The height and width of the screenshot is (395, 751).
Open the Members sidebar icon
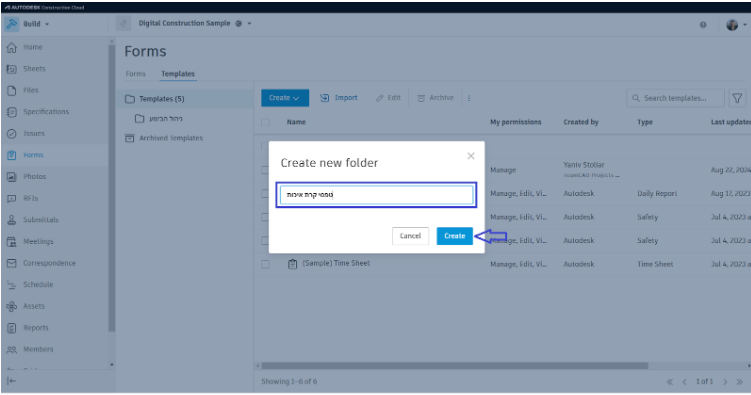[11, 350]
